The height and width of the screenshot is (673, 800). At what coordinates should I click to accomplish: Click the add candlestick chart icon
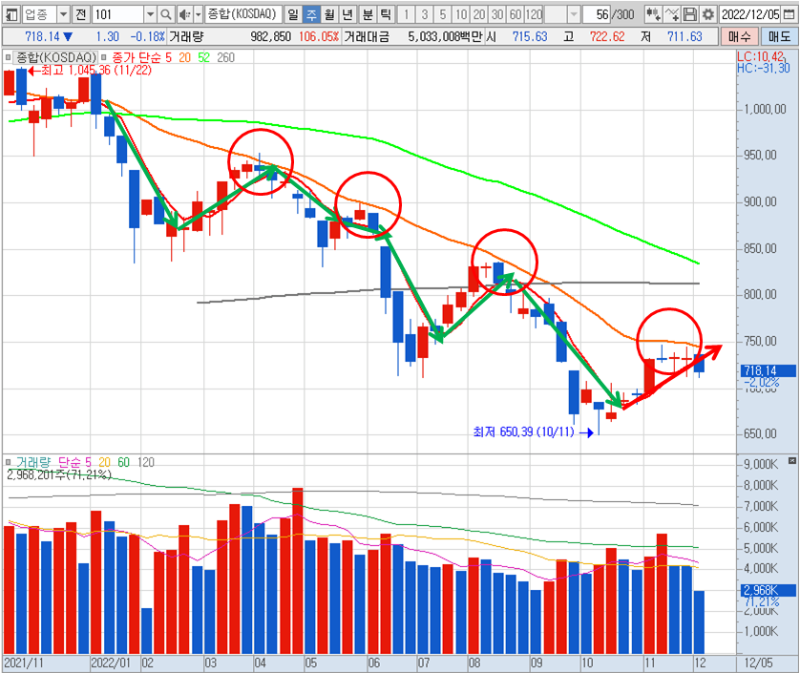coord(653,14)
